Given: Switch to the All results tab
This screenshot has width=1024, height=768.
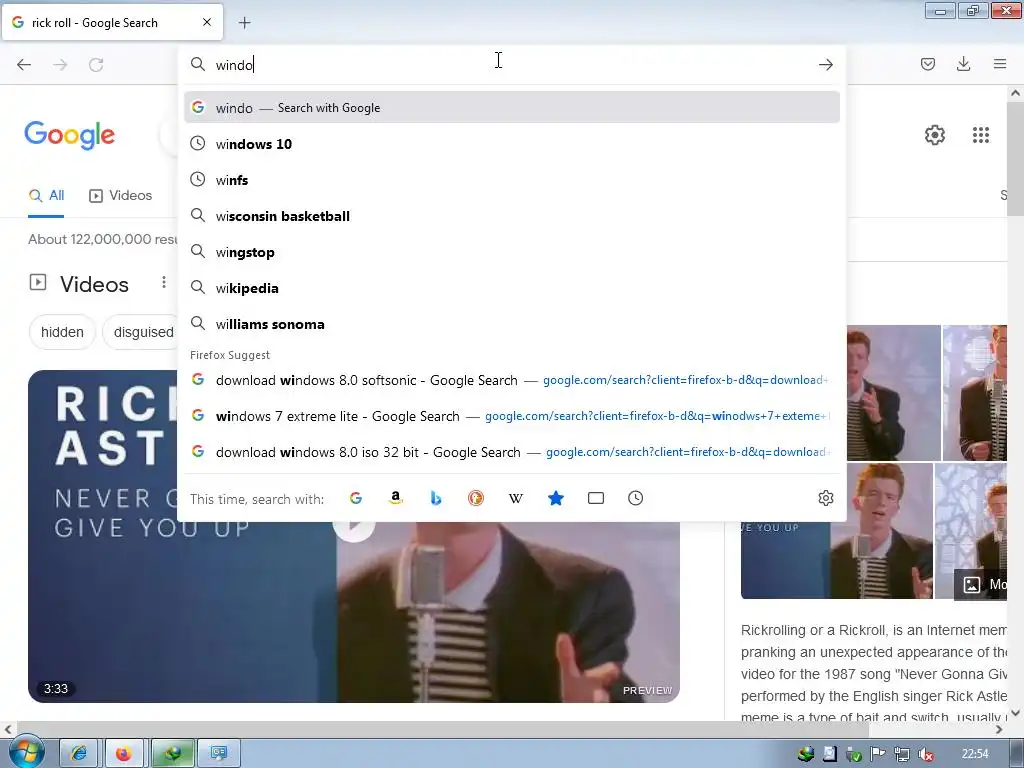Looking at the screenshot, I should (x=46, y=196).
